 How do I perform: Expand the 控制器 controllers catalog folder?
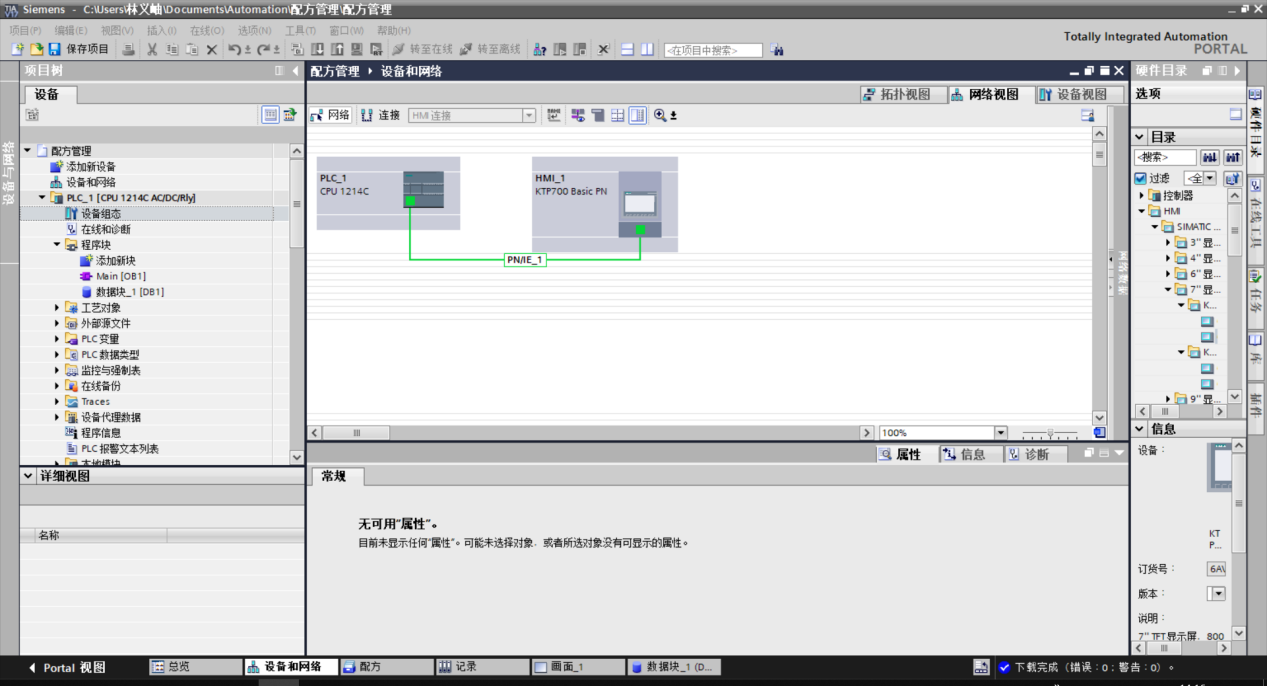[x=1141, y=195]
